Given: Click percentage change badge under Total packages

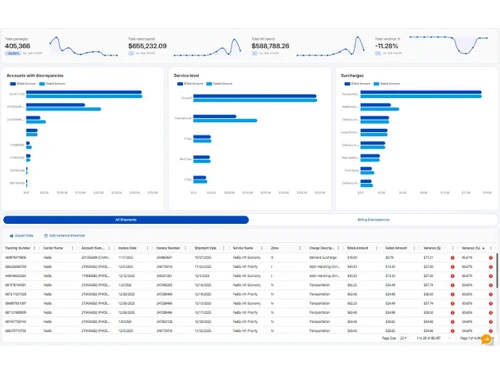Looking at the screenshot, I should coord(13,53).
